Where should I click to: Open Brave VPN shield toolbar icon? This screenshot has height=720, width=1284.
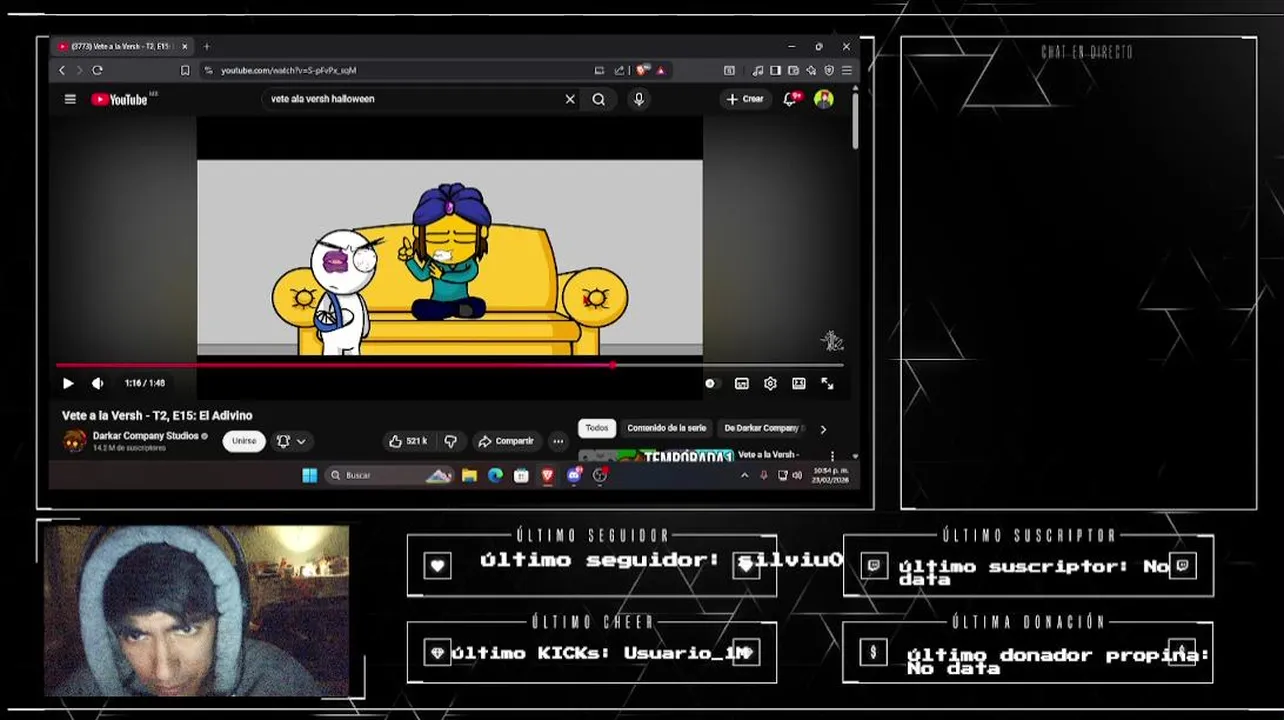click(x=829, y=70)
